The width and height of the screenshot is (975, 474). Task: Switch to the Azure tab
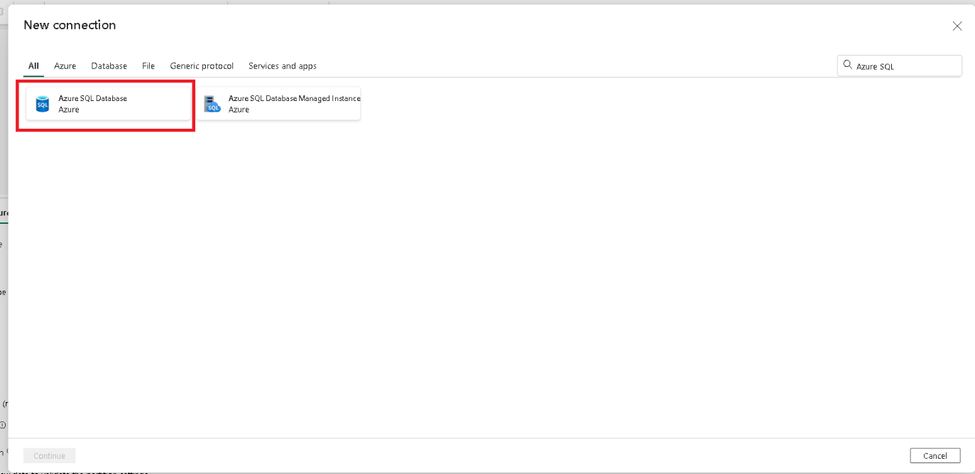[x=65, y=66]
